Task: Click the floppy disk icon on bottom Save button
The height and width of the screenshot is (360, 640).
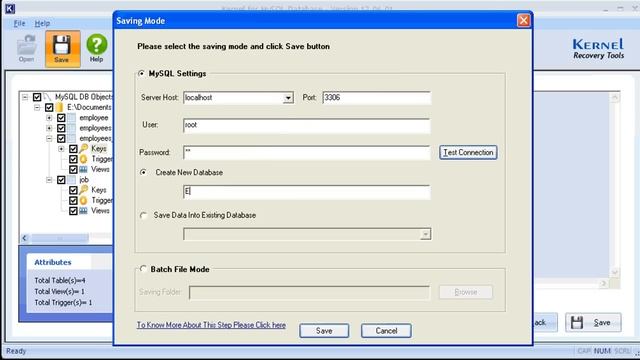Action: 577,322
